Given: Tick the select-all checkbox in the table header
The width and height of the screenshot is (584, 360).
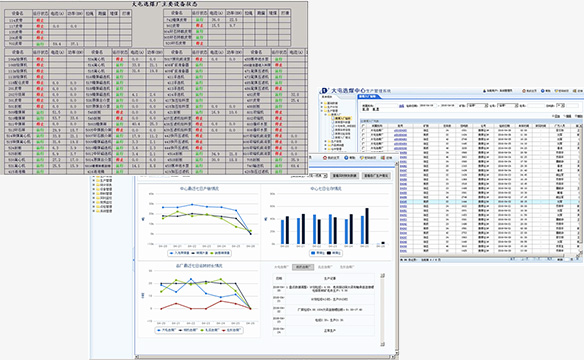Looking at the screenshot, I should point(364,126).
